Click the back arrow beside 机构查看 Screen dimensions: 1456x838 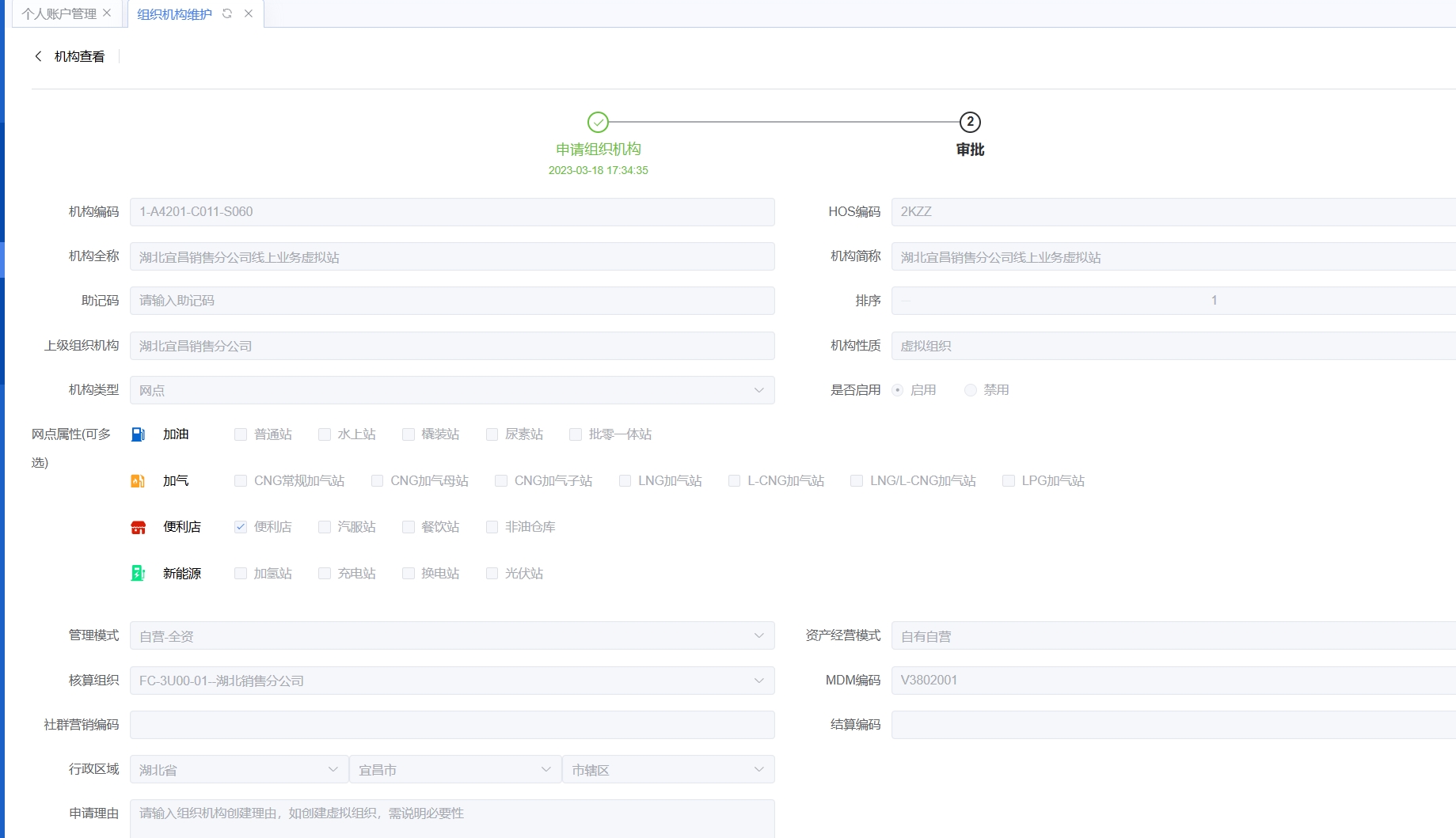pyautogui.click(x=38, y=56)
